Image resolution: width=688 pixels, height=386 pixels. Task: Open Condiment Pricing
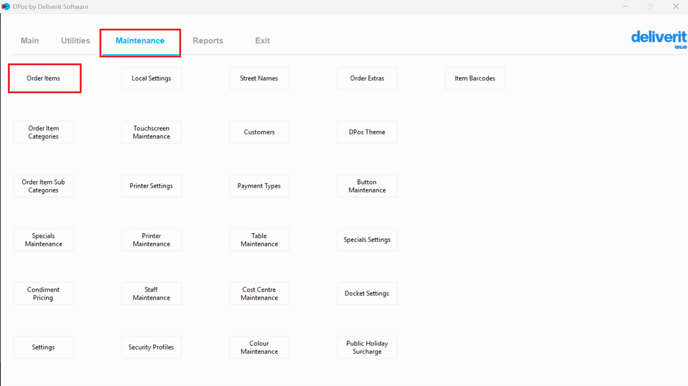(43, 293)
